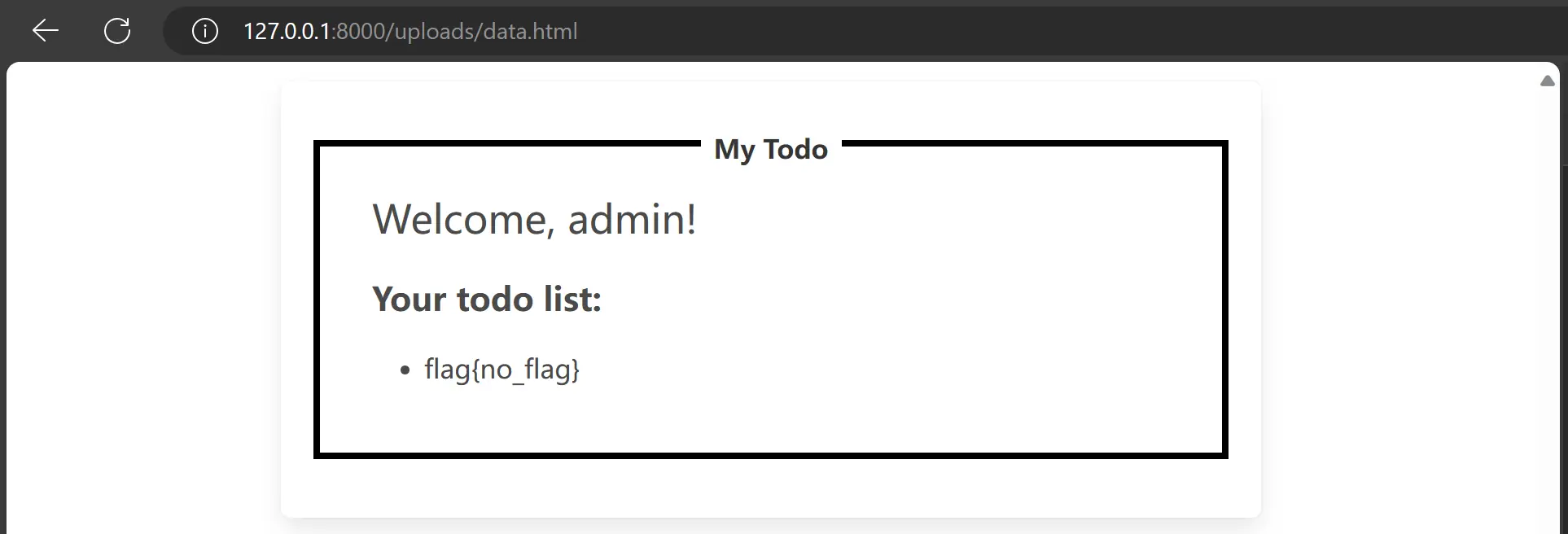Click the black bottom border of the todo box

770,455
